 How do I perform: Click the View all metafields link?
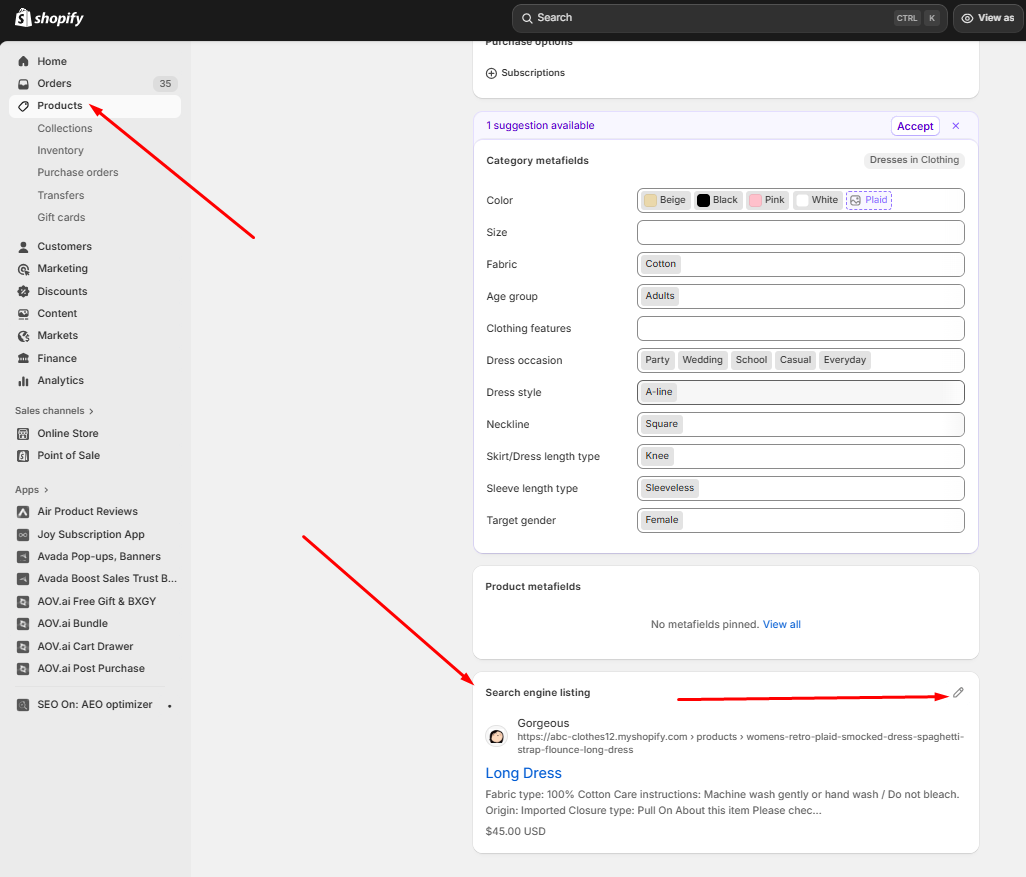click(x=781, y=624)
